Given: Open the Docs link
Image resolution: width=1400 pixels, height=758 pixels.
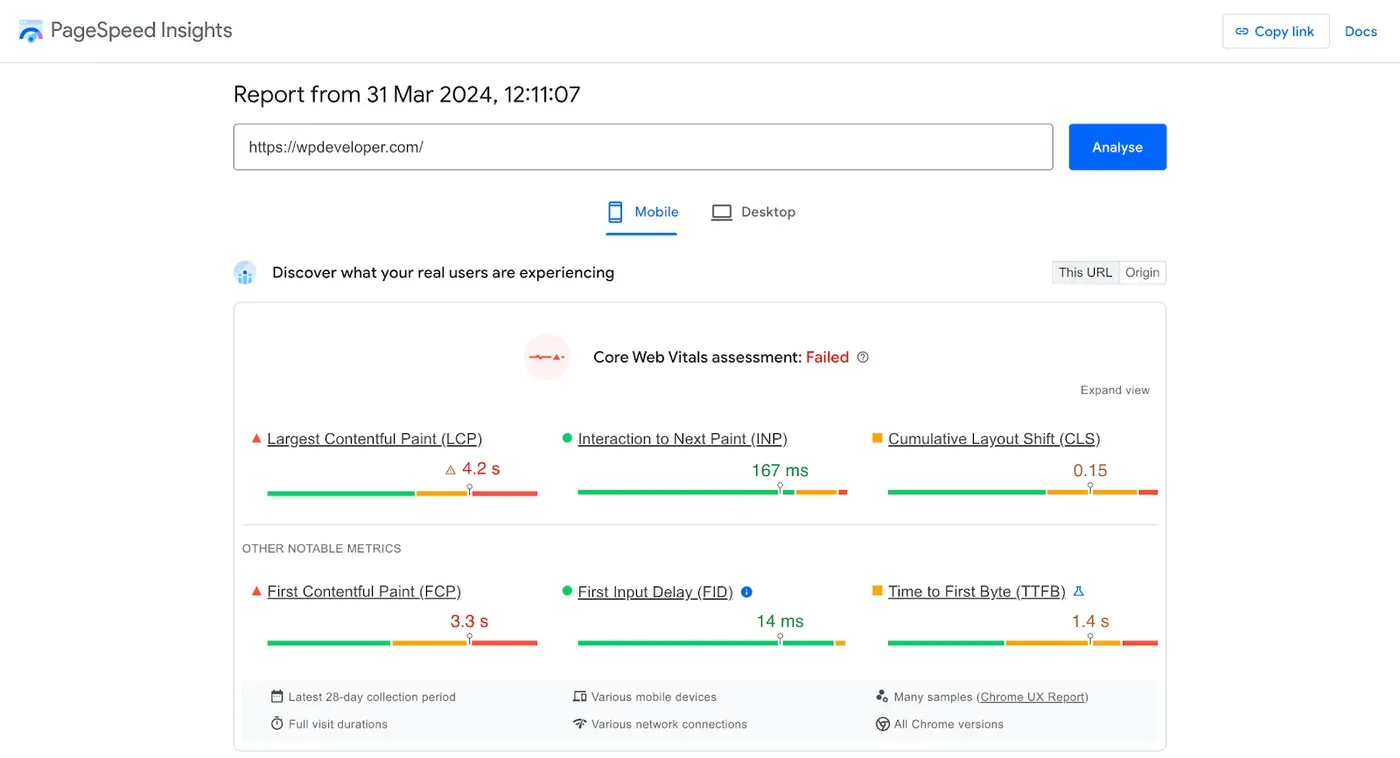Looking at the screenshot, I should coord(1361,31).
